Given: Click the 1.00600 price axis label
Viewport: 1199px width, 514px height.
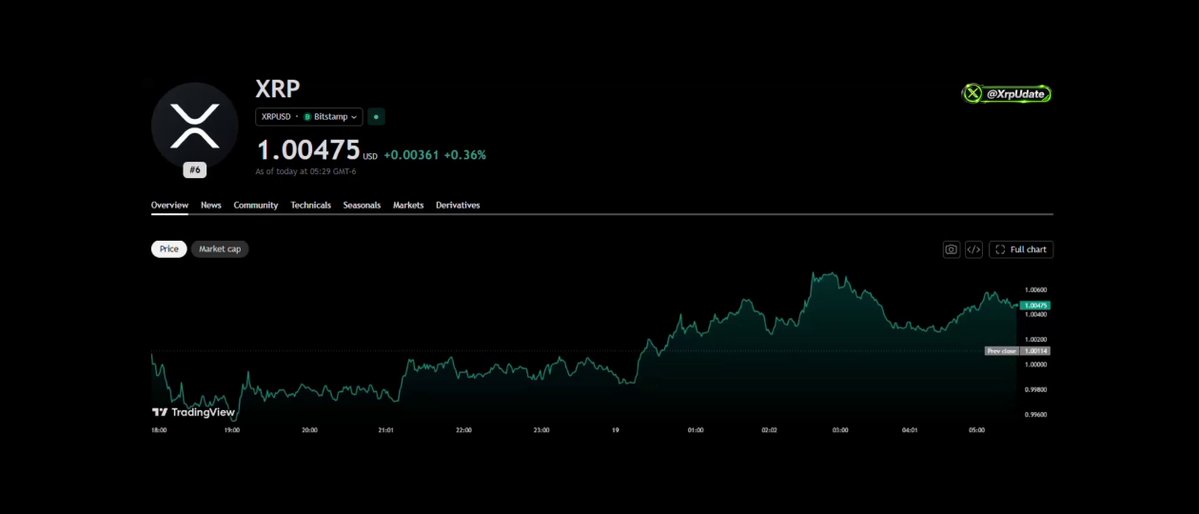Looking at the screenshot, I should tap(1035, 290).
